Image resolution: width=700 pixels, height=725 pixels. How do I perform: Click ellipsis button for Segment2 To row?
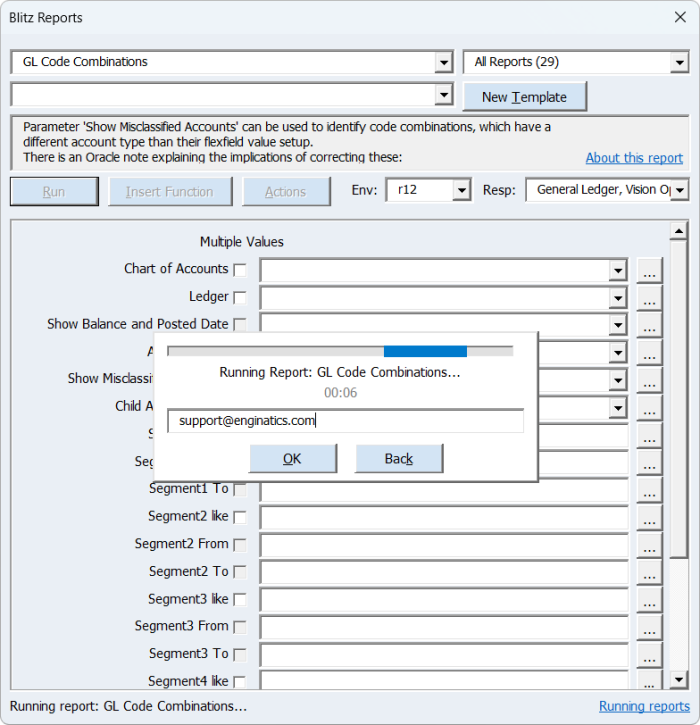(649, 572)
